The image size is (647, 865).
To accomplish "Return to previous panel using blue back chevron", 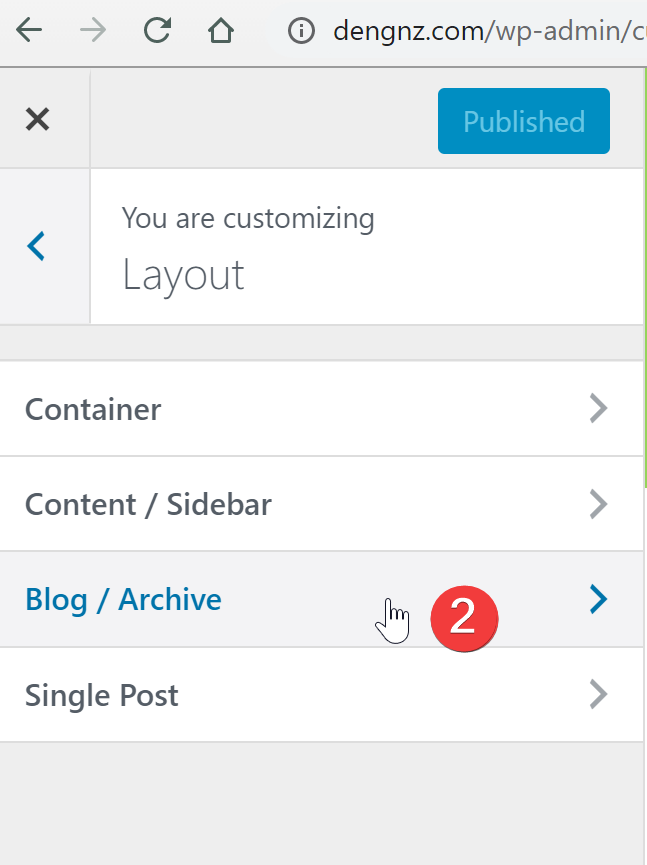I will tap(36, 246).
